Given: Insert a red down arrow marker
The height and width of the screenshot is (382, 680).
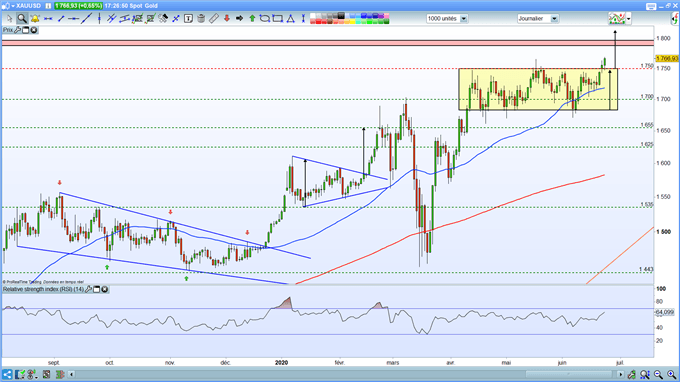Looking at the screenshot, I should (x=227, y=19).
